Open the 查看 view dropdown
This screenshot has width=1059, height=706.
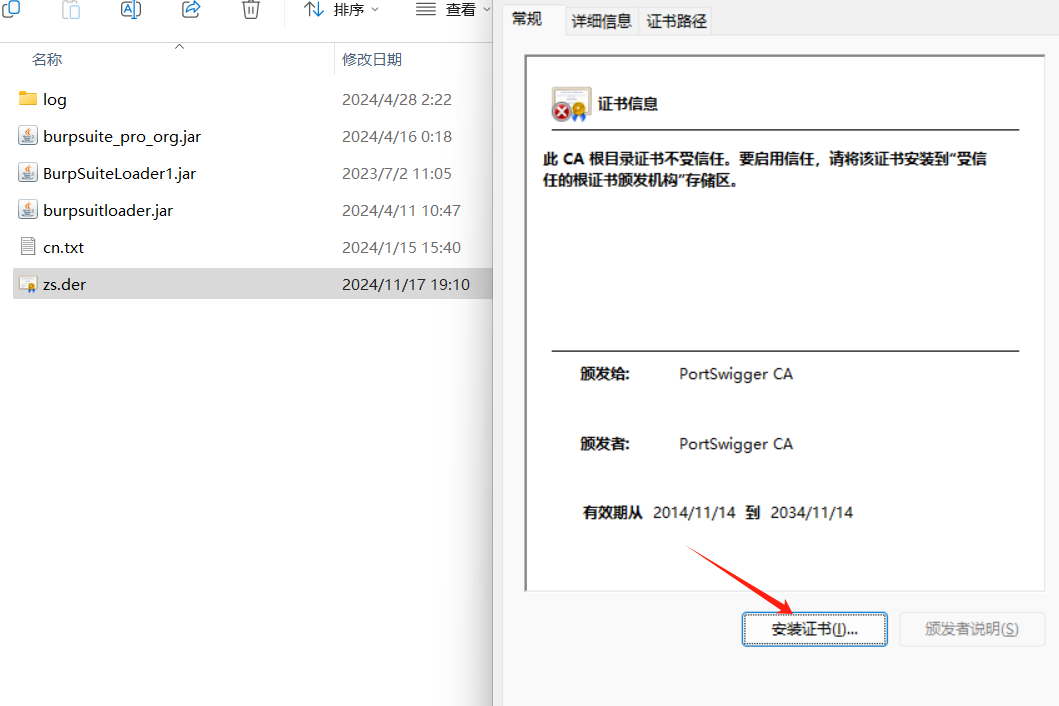click(x=453, y=9)
